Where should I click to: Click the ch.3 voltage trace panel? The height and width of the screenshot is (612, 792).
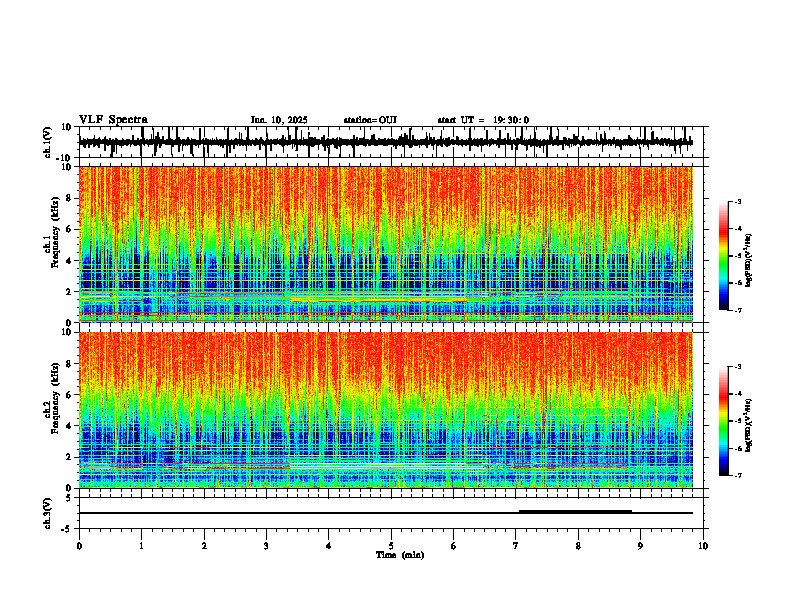[x=391, y=513]
